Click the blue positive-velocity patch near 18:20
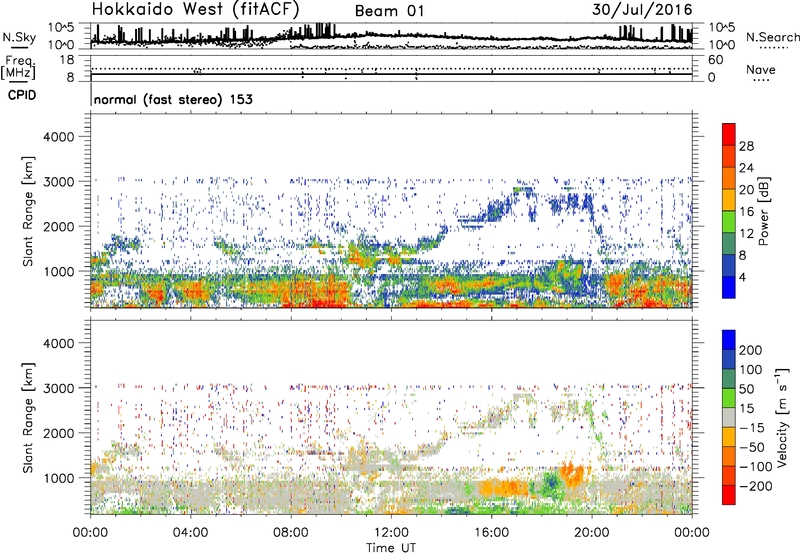Viewport: 800px width, 554px height. [x=550, y=483]
